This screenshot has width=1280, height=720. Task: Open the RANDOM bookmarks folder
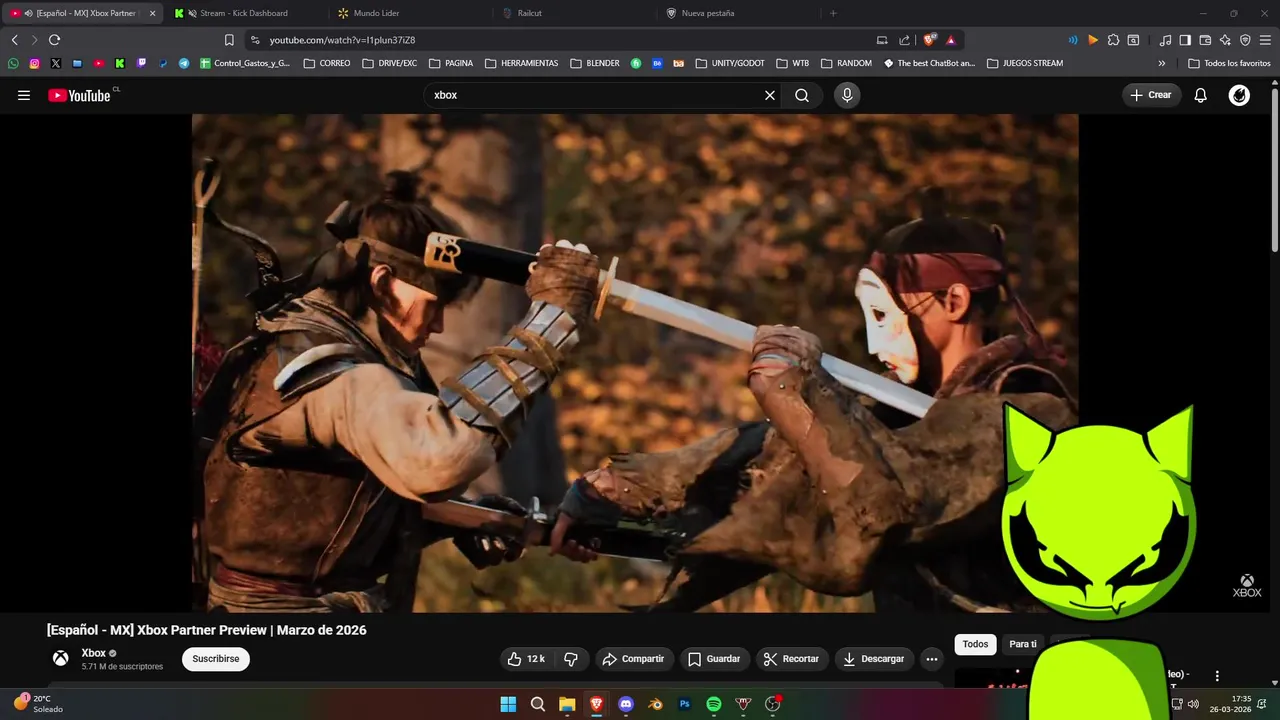[846, 63]
